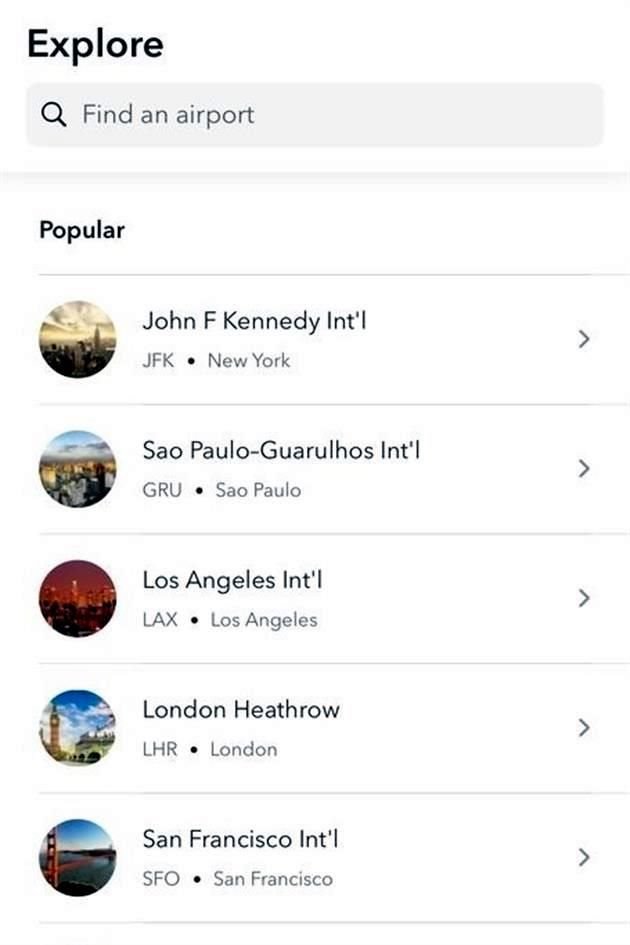Tap the Golden Gate Bridge thumbnail

(x=77, y=858)
